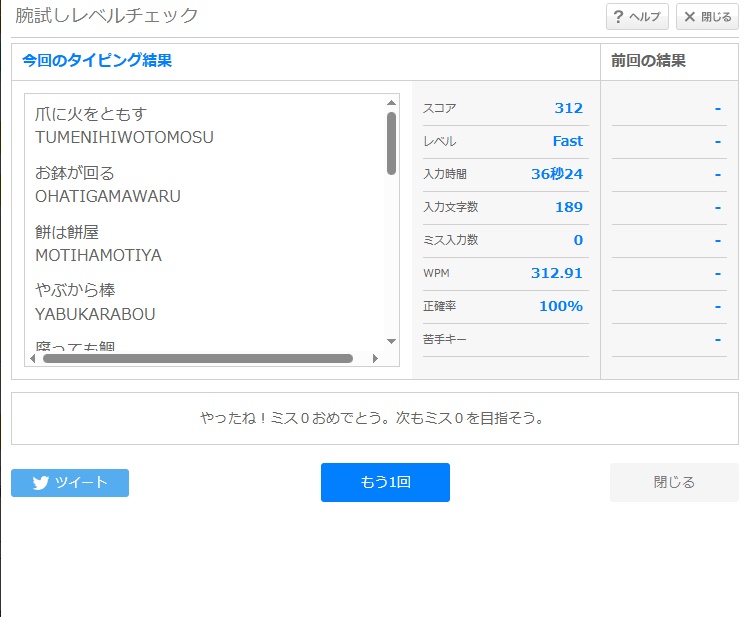748x617 pixels.
Task: Select the phrase 餅は餅屋
Action: point(67,232)
